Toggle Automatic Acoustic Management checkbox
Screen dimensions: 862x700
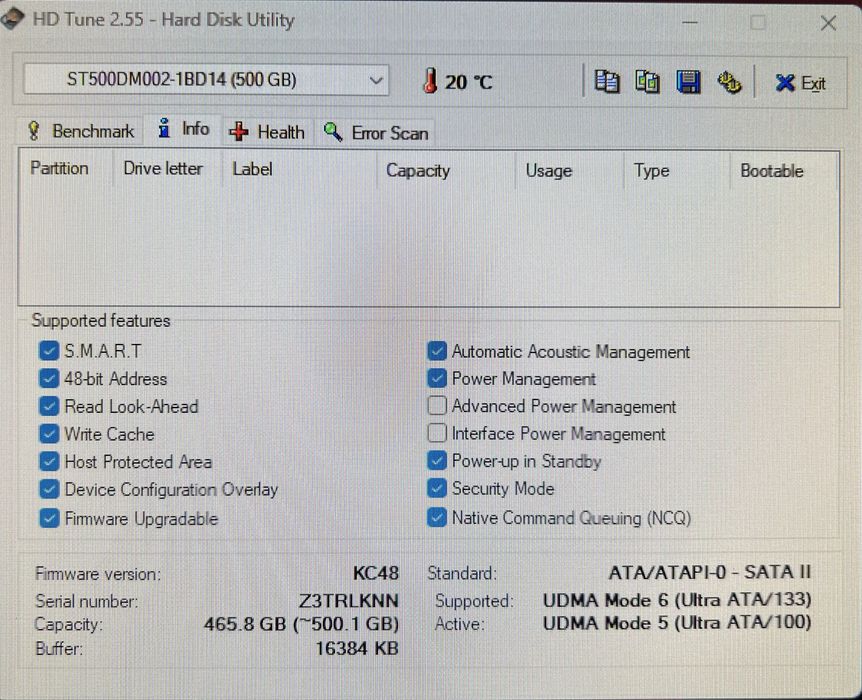tap(437, 351)
